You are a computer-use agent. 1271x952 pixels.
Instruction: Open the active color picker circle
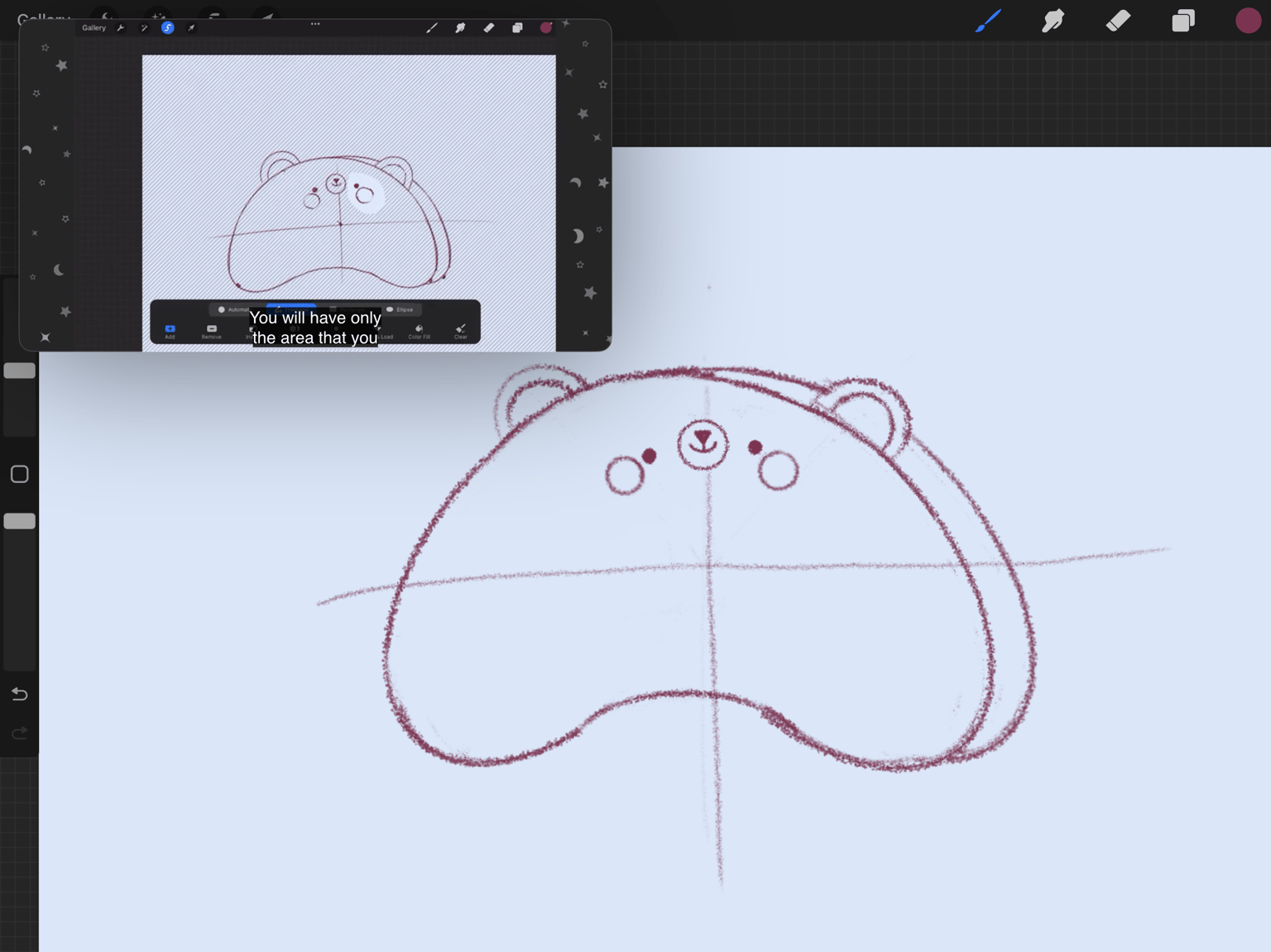click(1248, 21)
